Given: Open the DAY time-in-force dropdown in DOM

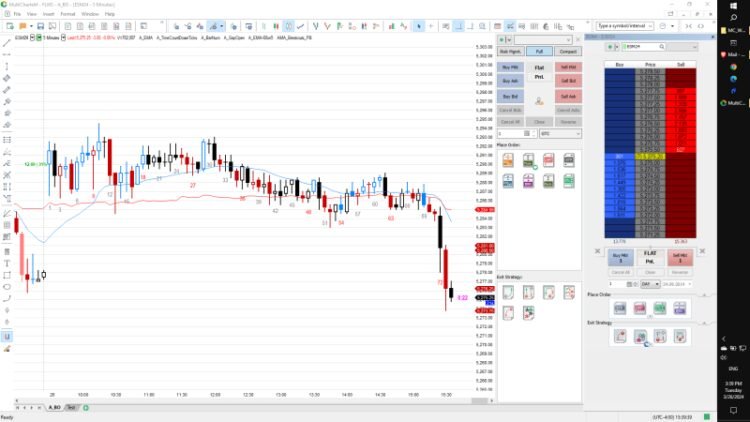Looking at the screenshot, I should tap(650, 284).
